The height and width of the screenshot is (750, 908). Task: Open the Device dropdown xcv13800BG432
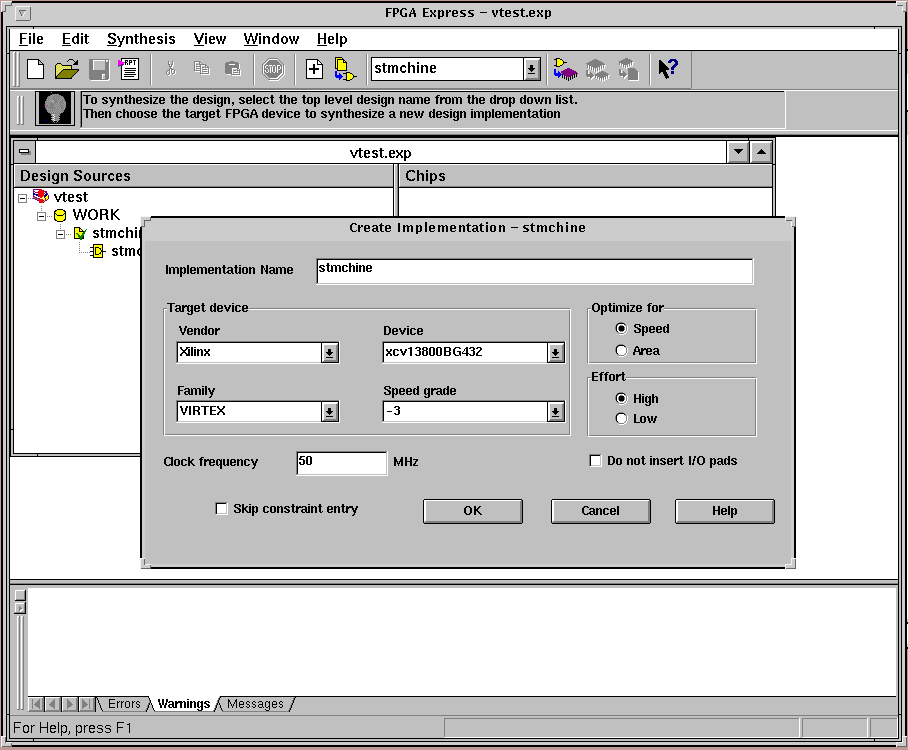click(x=555, y=352)
